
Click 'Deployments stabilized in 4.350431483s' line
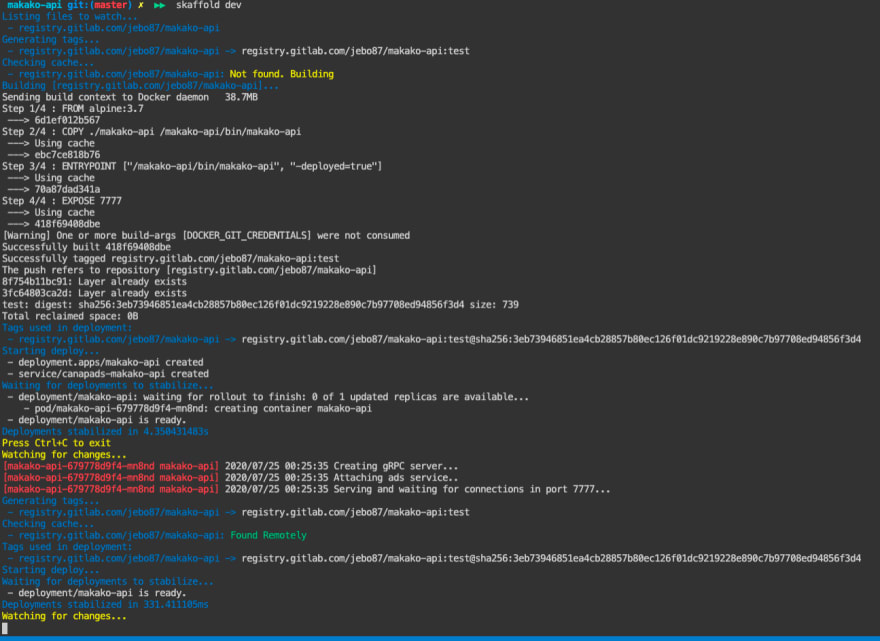105,432
